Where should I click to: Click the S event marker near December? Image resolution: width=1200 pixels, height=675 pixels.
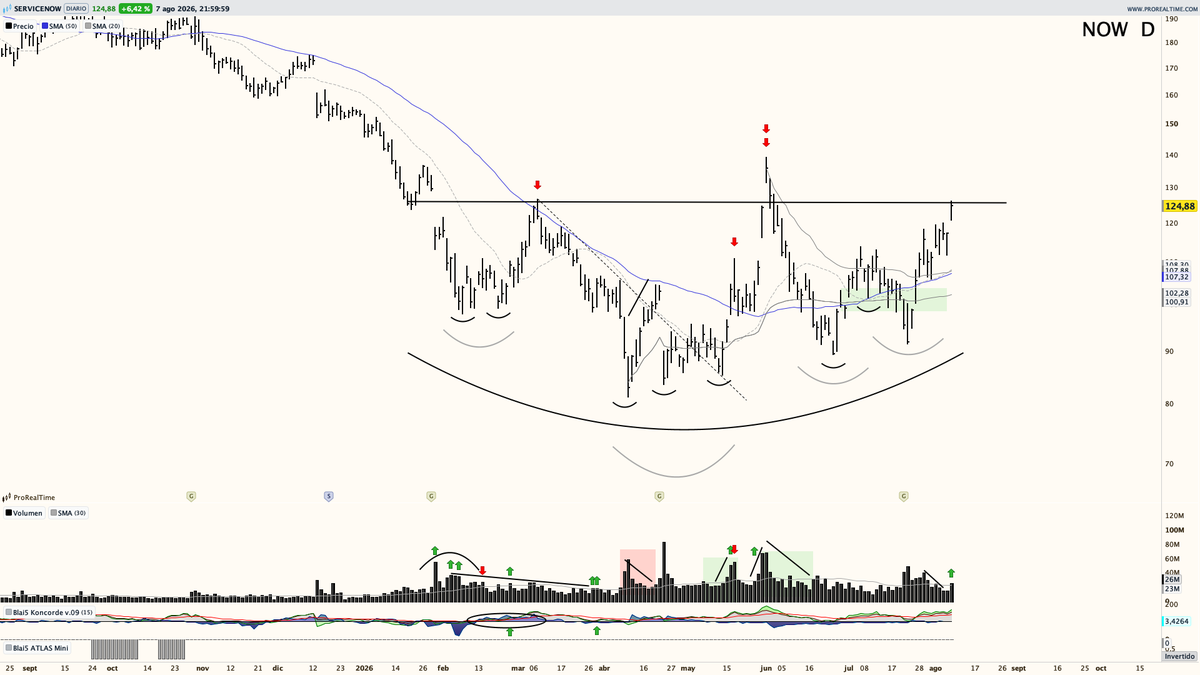click(x=328, y=495)
